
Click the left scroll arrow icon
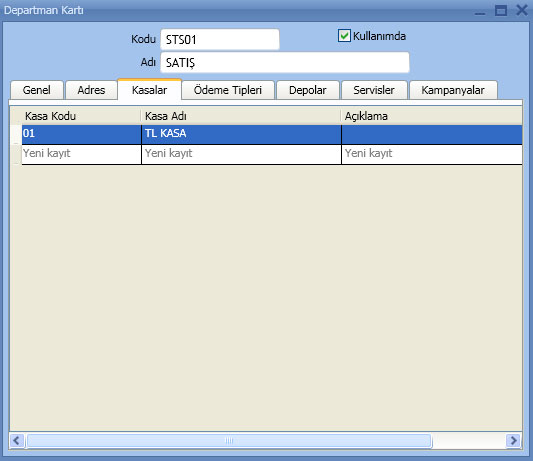click(x=17, y=441)
